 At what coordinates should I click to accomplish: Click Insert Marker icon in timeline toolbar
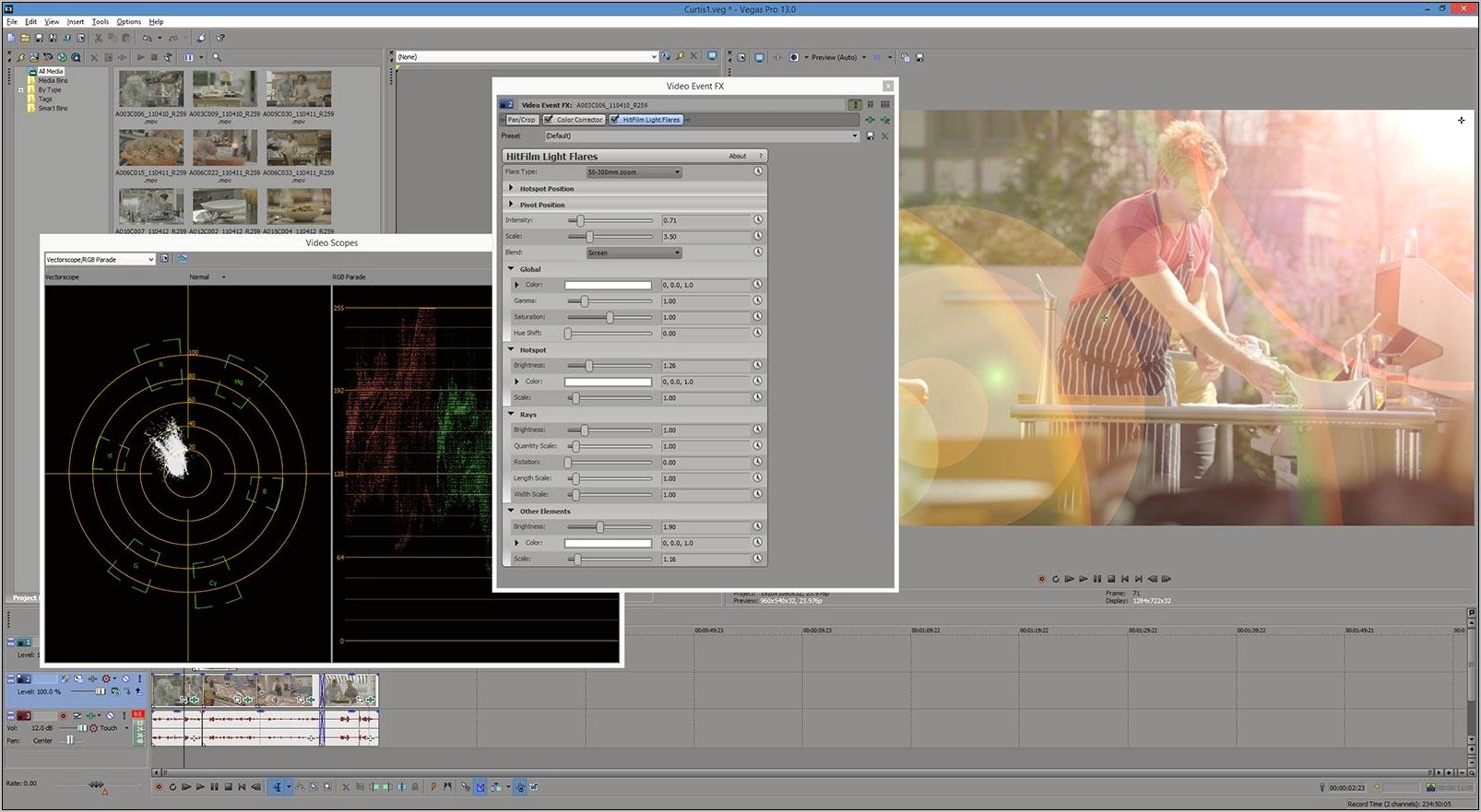tap(433, 787)
